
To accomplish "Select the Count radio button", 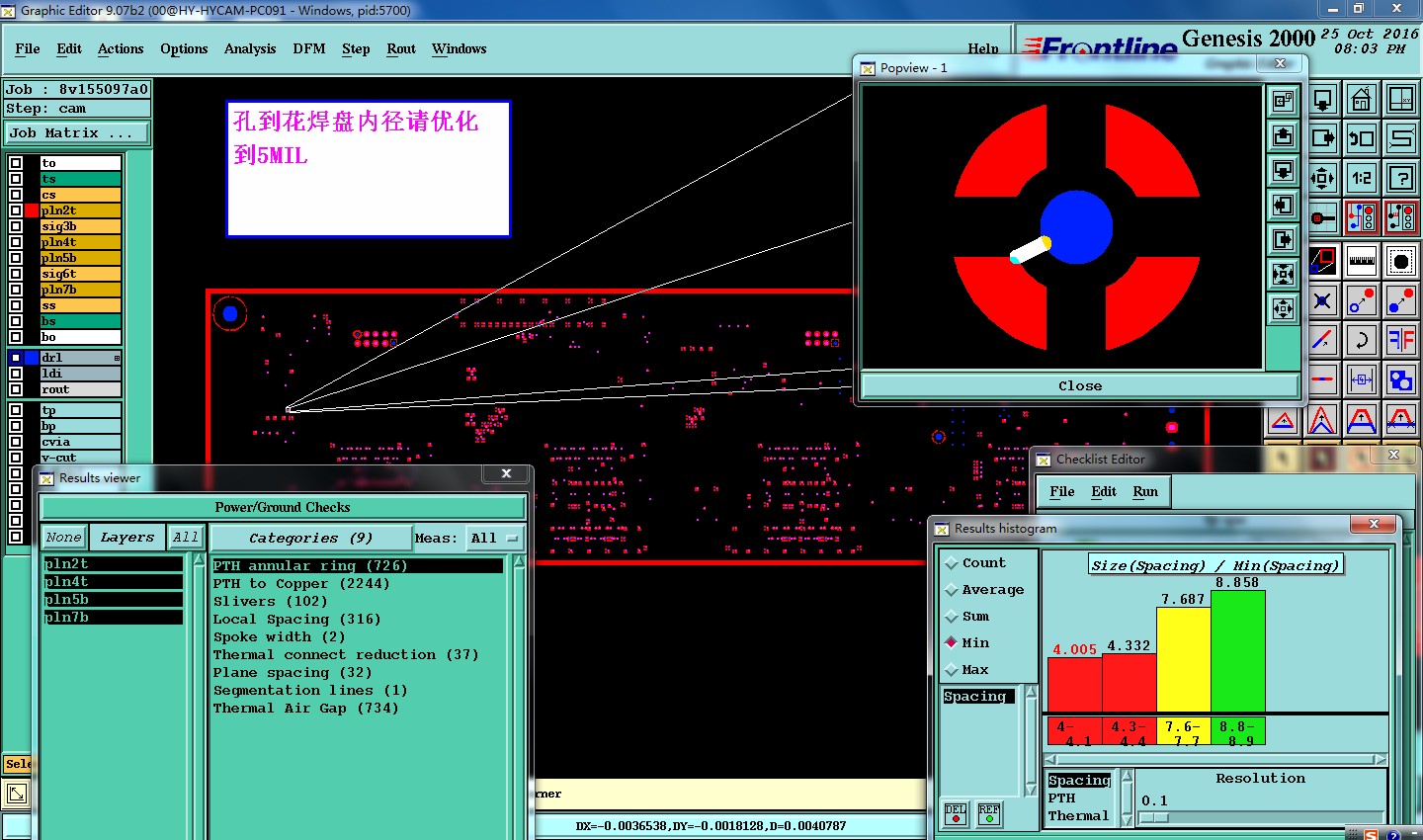I will (x=952, y=563).
